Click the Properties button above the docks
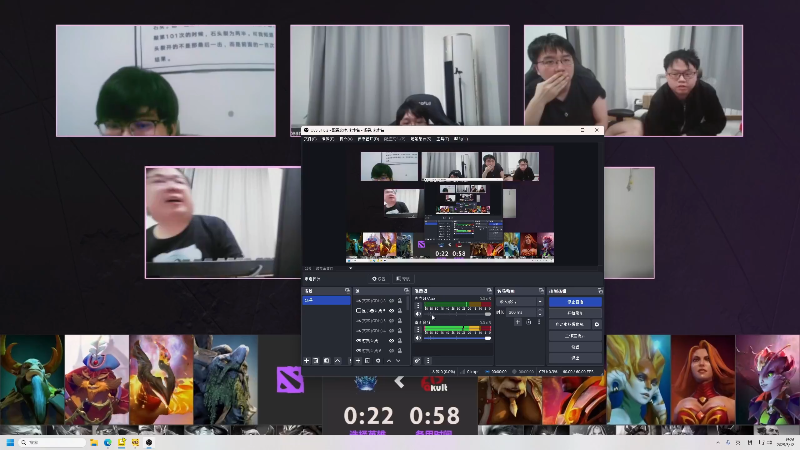This screenshot has height=450, width=800. pos(379,279)
